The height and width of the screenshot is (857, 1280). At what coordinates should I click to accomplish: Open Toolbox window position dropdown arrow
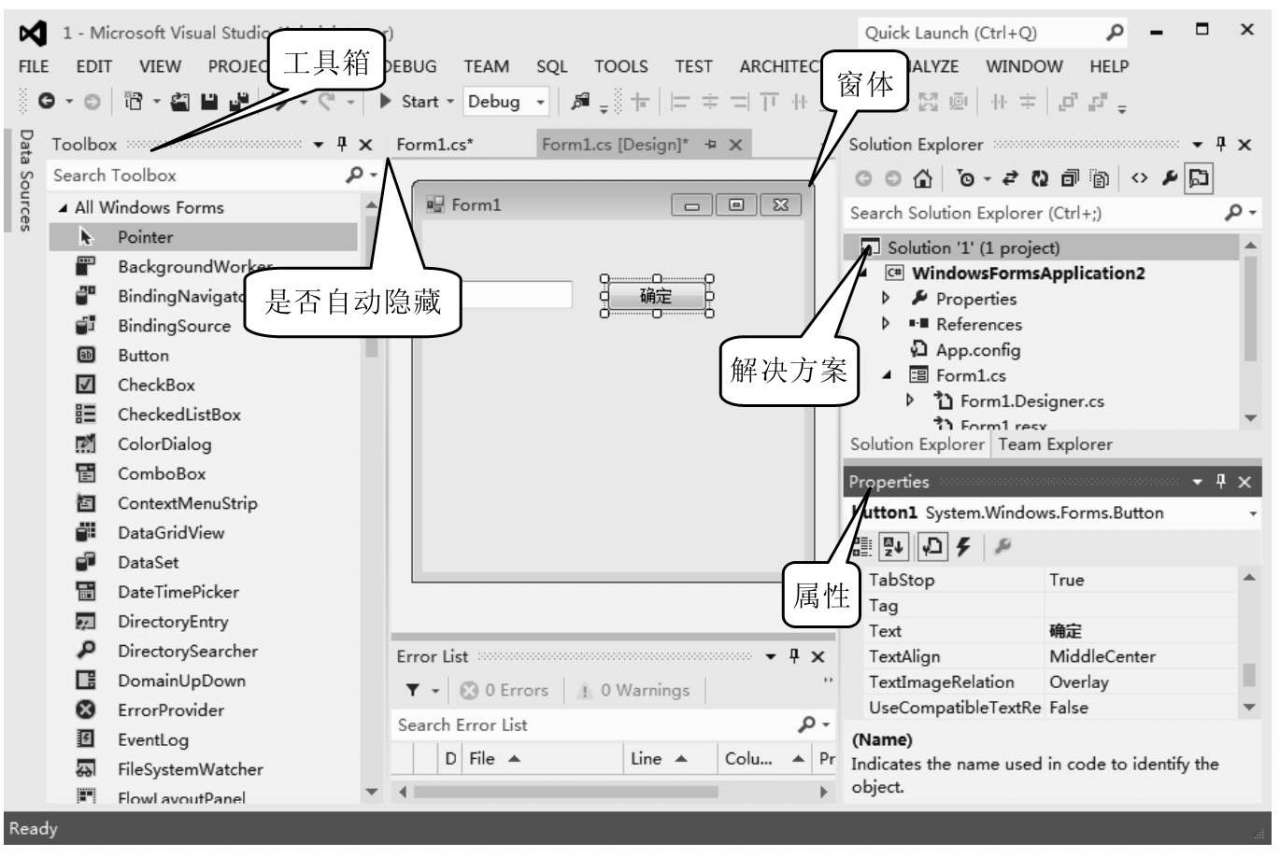click(x=318, y=144)
